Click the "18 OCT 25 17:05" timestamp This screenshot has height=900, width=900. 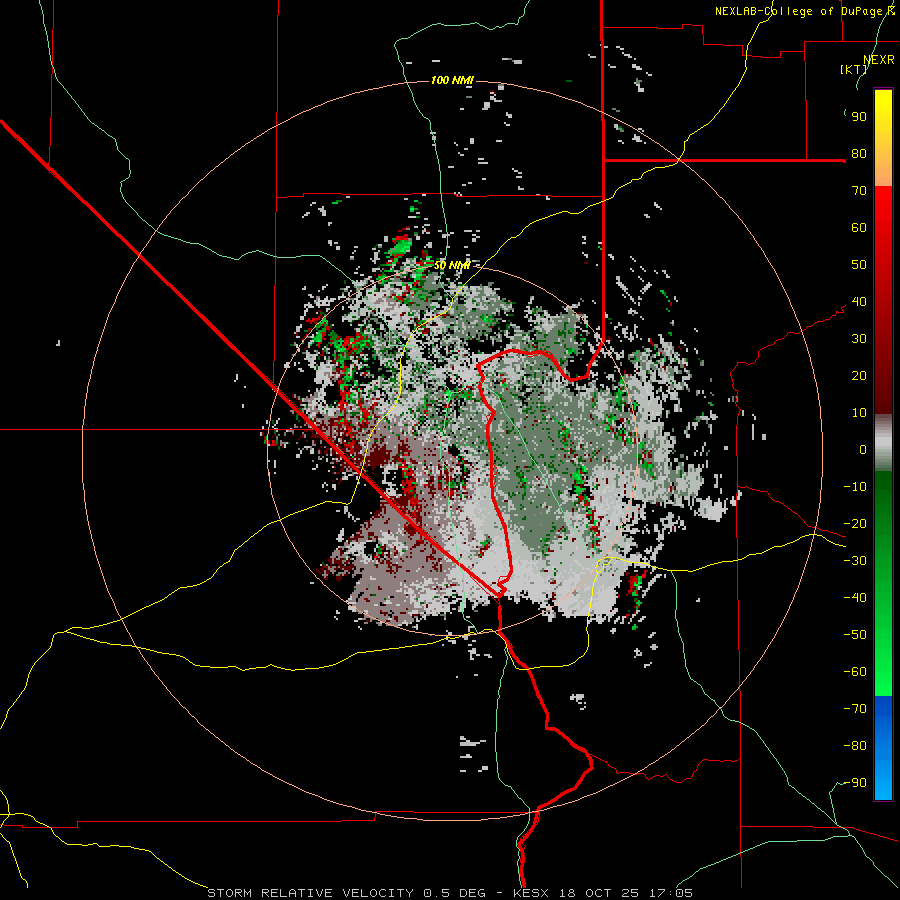pyautogui.click(x=625, y=893)
